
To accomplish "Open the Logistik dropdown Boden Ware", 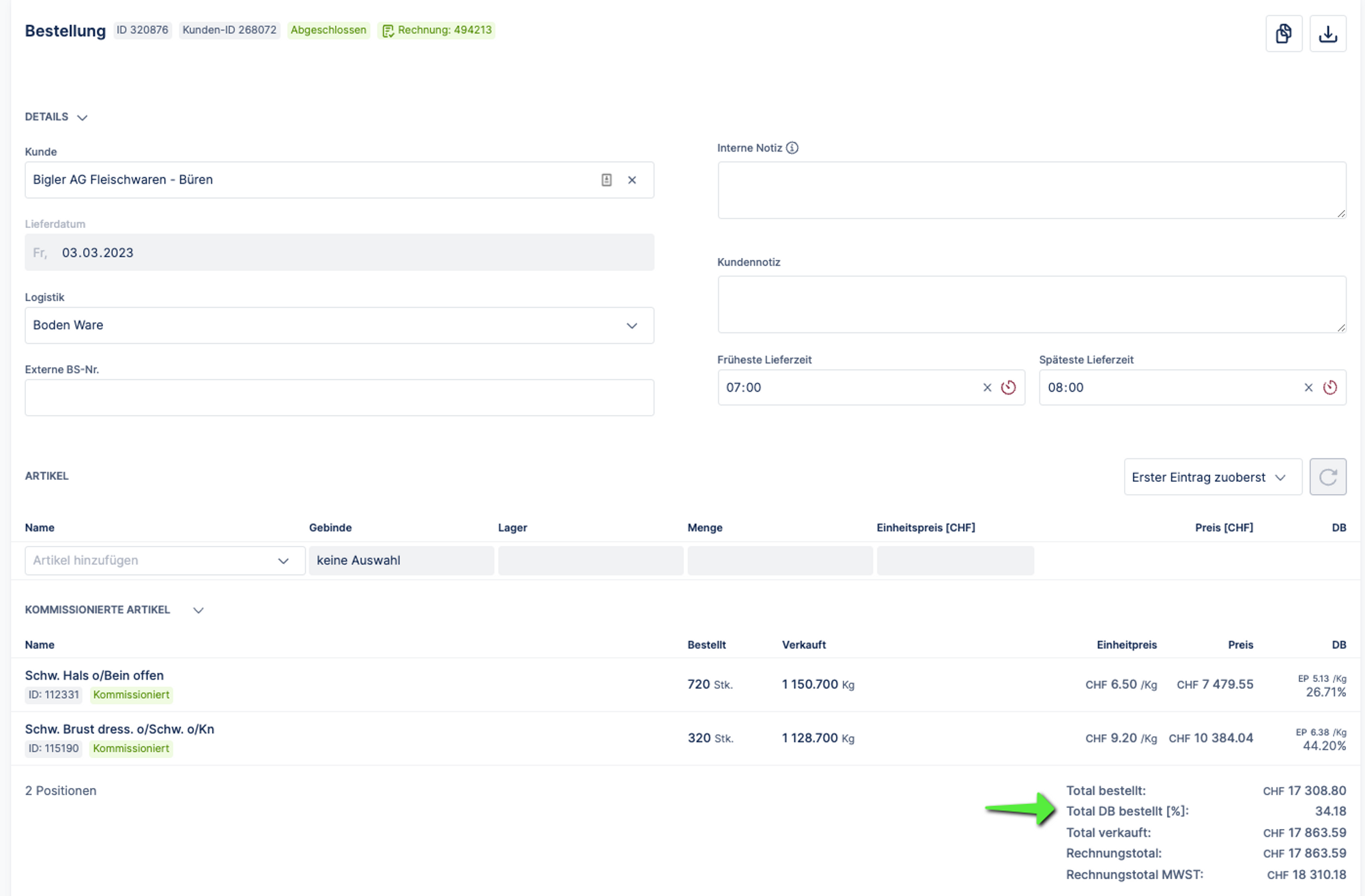I will pyautogui.click(x=339, y=326).
